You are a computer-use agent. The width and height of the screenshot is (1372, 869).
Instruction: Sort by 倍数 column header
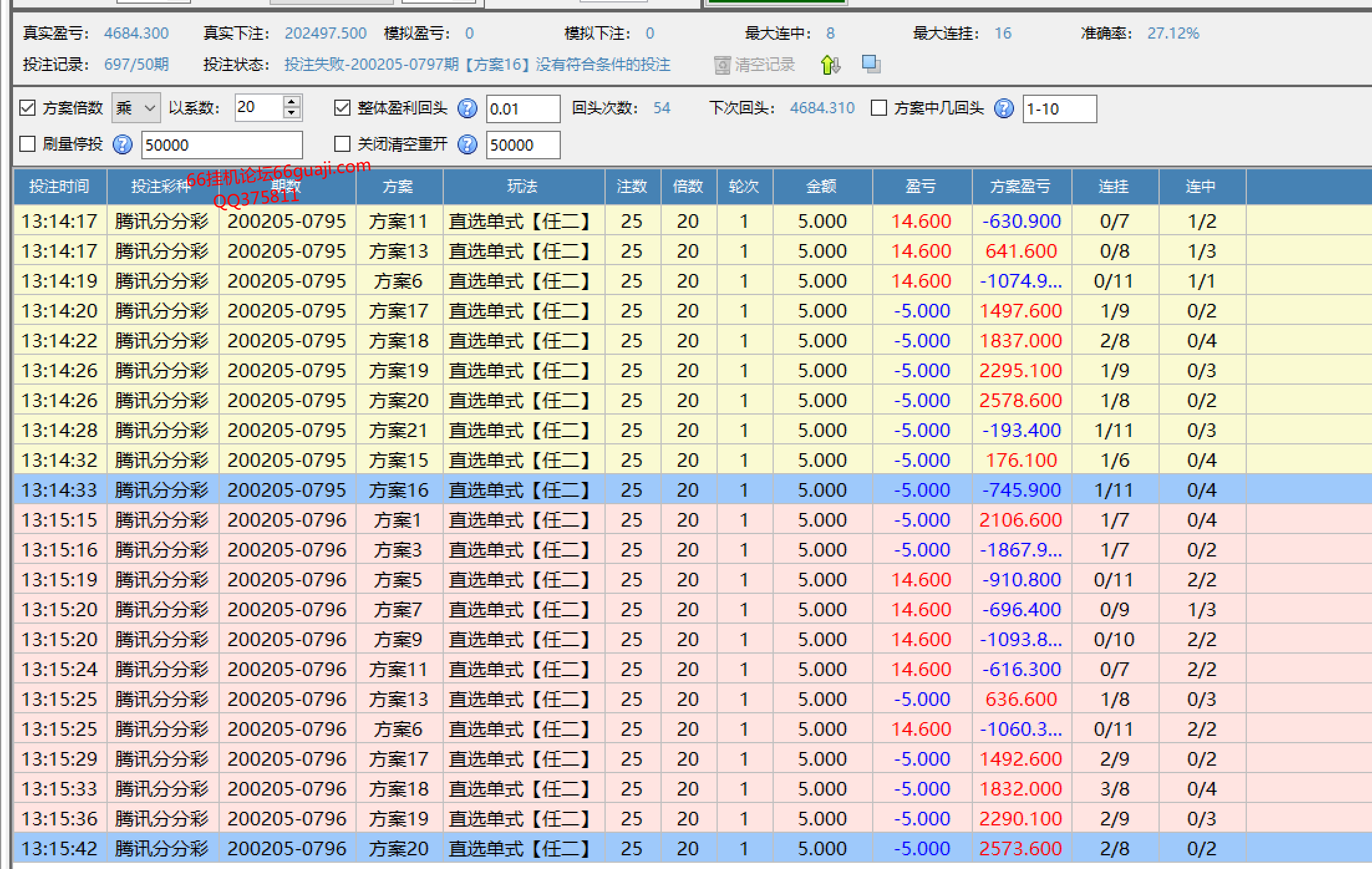pos(688,186)
